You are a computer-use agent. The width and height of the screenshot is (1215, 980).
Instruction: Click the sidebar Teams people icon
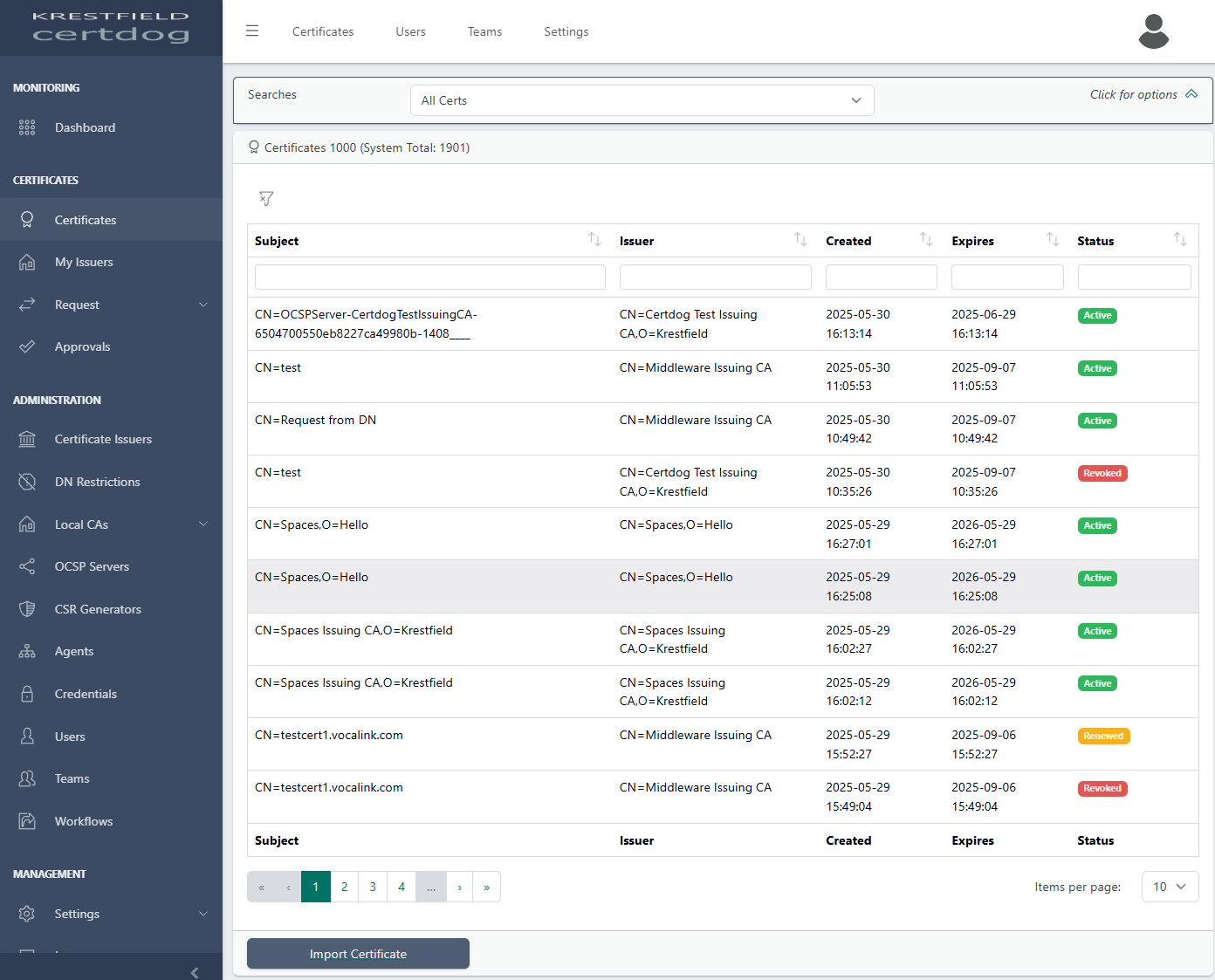tap(27, 778)
